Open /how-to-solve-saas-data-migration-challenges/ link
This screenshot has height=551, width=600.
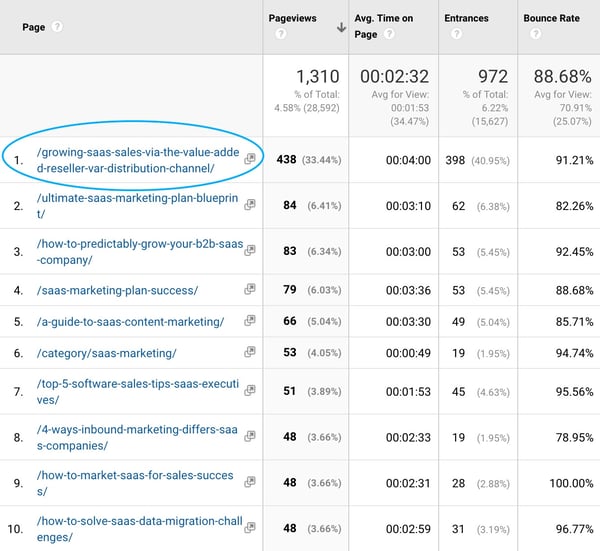[139, 529]
